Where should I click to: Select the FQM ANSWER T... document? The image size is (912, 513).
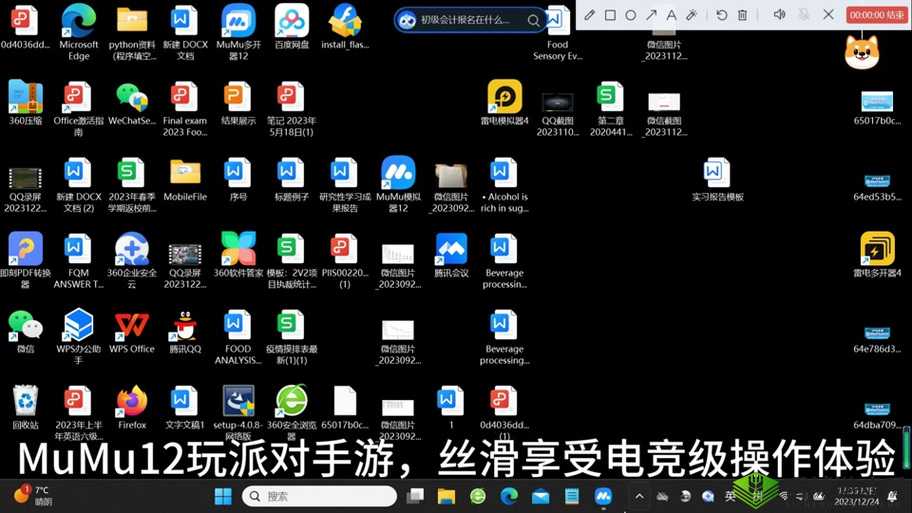pyautogui.click(x=79, y=261)
